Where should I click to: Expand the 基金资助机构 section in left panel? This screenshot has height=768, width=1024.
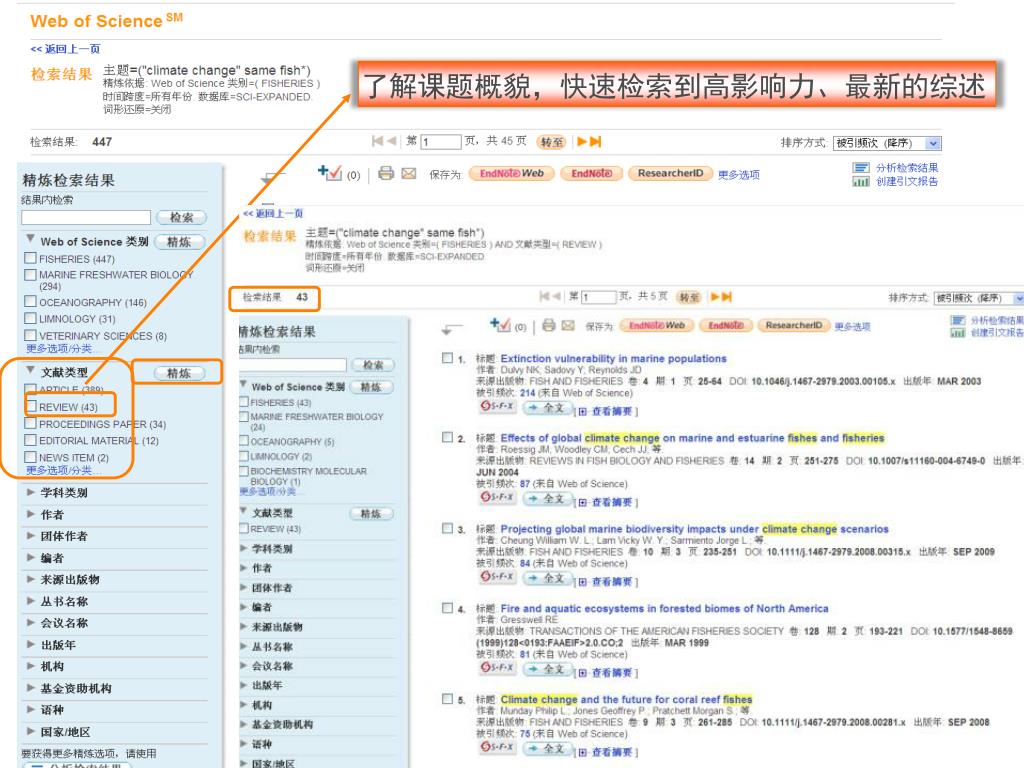click(x=31, y=688)
